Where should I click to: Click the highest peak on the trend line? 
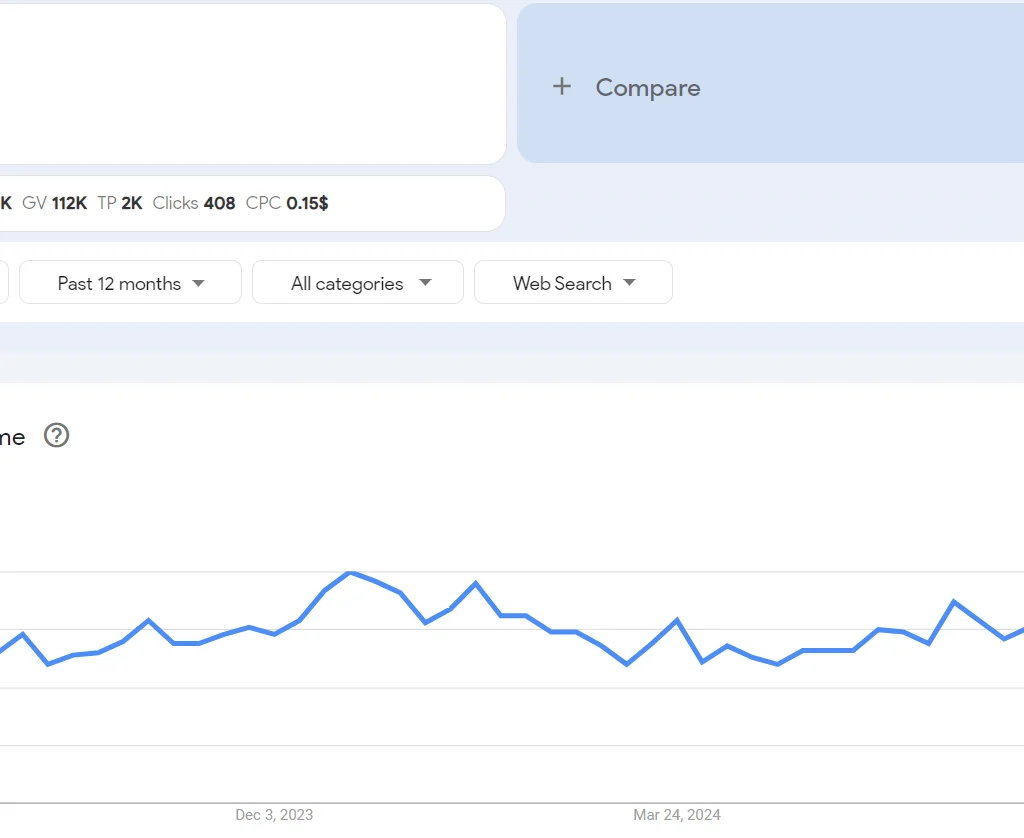pyautogui.click(x=351, y=573)
